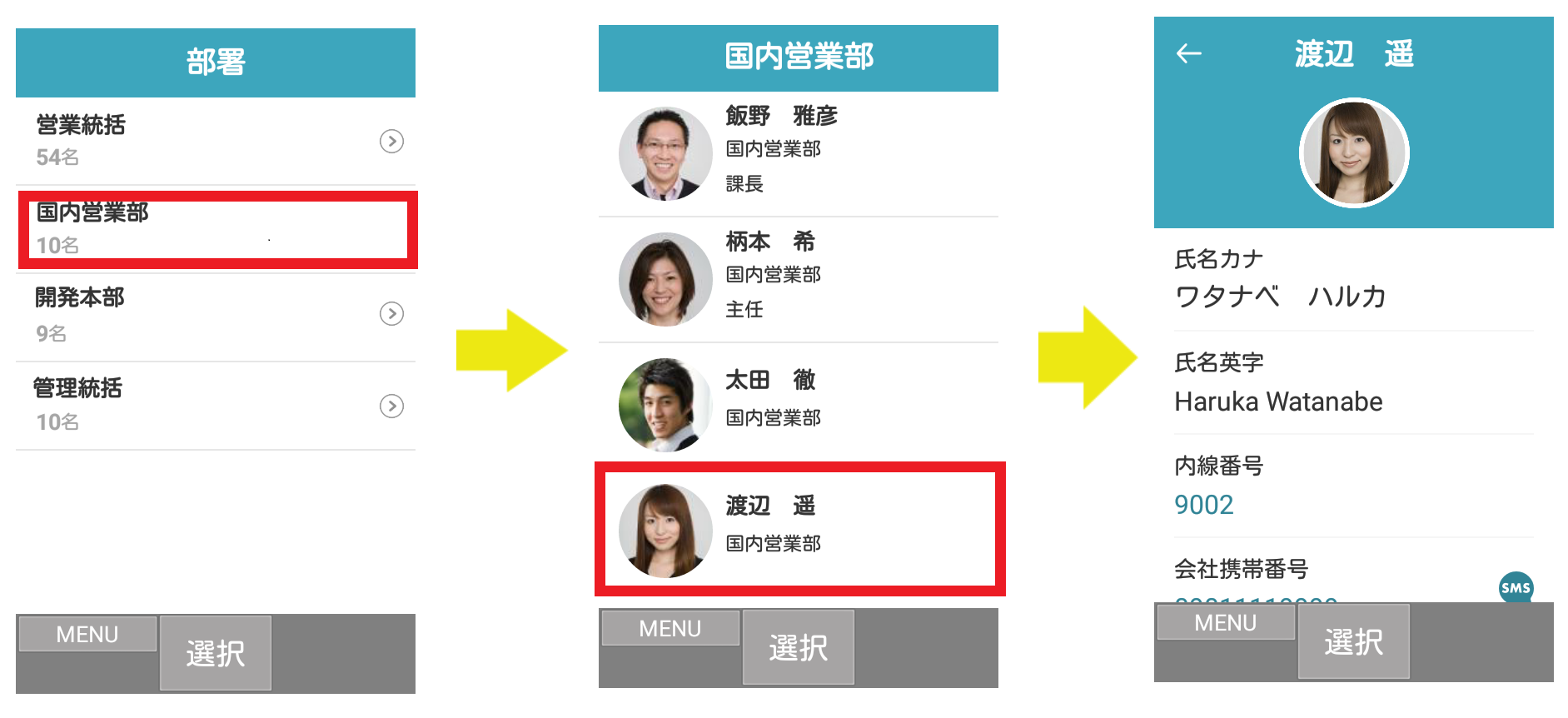Expand 開発本部 department chevron

[391, 314]
